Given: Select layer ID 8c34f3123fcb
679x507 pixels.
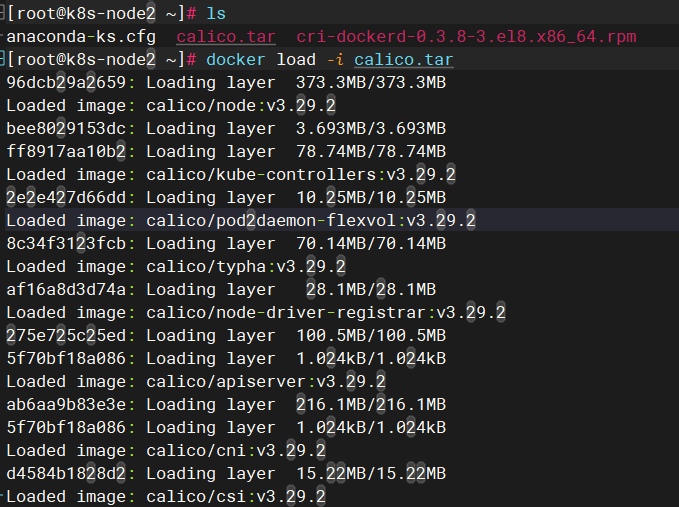Looking at the screenshot, I should click(66, 243).
